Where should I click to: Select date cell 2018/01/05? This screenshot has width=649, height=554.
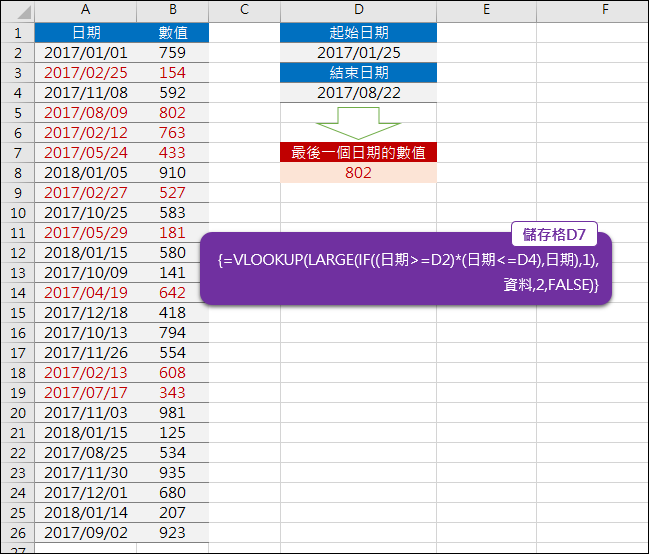(86, 173)
